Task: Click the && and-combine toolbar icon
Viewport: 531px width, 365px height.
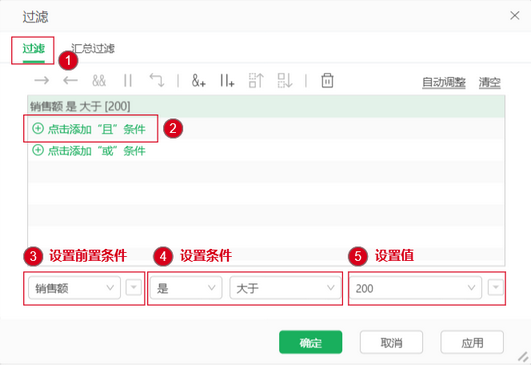Action: click(x=99, y=81)
